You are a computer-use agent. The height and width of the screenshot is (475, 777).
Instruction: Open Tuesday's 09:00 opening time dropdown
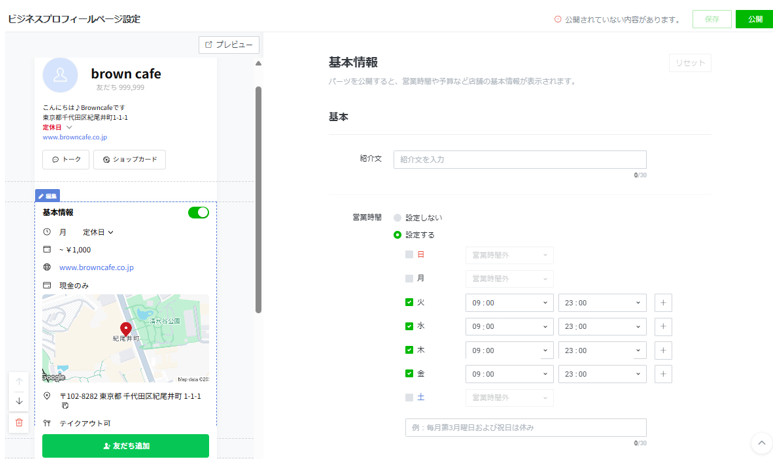pos(509,303)
